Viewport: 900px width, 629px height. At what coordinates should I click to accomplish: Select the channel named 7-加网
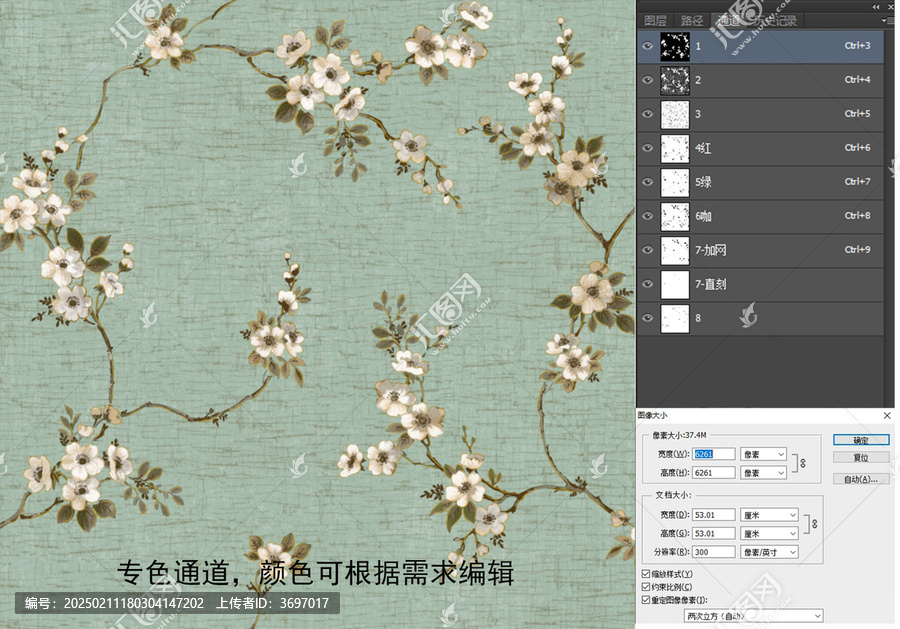(711, 250)
